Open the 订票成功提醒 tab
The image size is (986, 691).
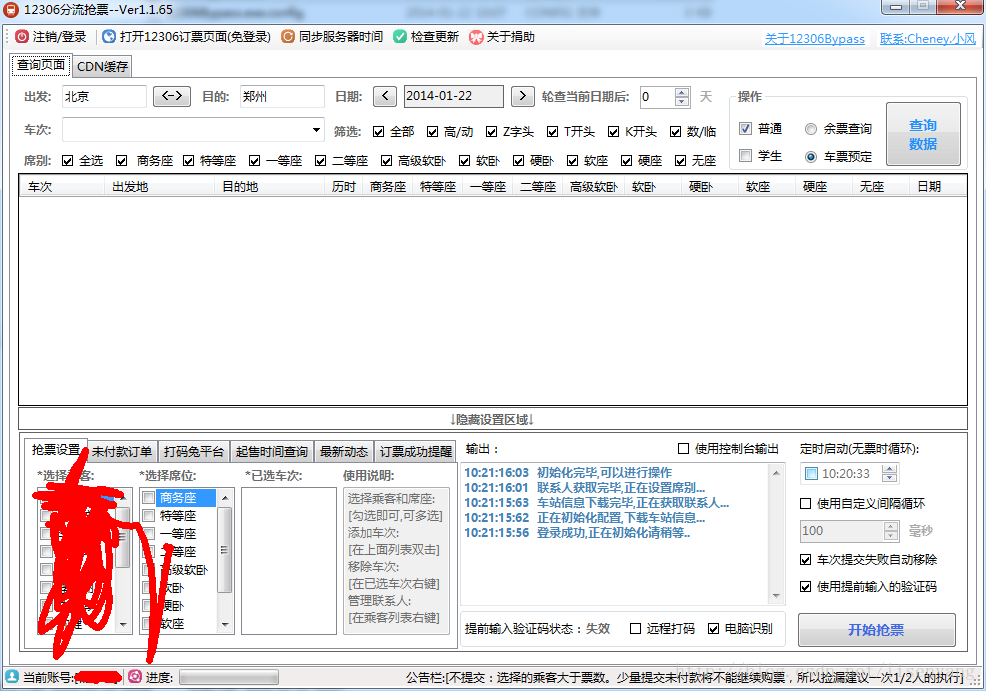tap(416, 451)
